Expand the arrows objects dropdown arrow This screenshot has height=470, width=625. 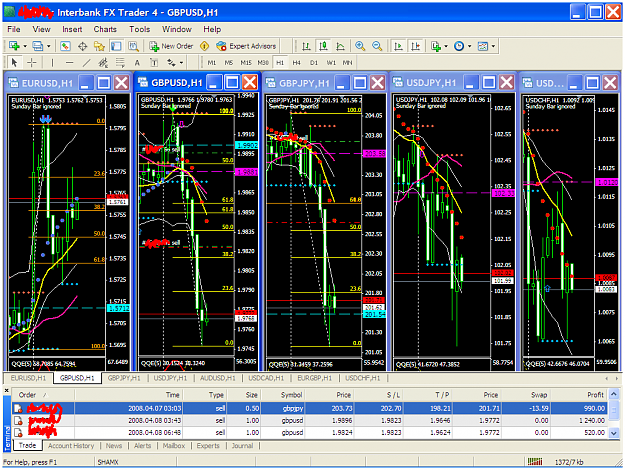(182, 63)
